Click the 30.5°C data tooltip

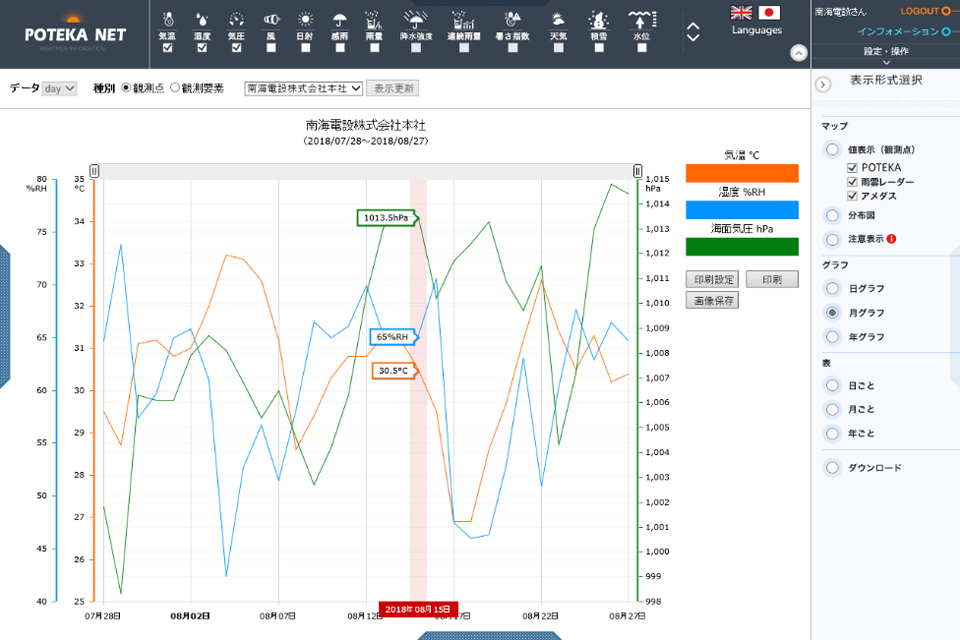tap(394, 371)
